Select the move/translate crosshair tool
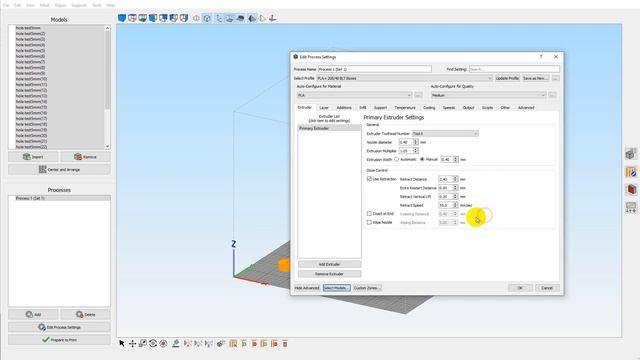This screenshot has width=640, height=360. [x=132, y=344]
